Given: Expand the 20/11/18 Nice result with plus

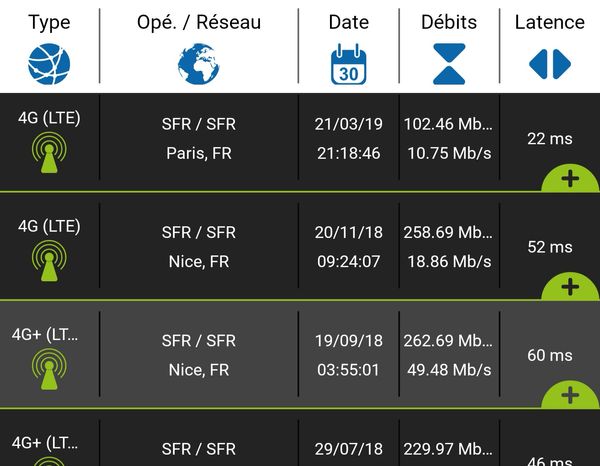Looking at the screenshot, I should [570, 287].
